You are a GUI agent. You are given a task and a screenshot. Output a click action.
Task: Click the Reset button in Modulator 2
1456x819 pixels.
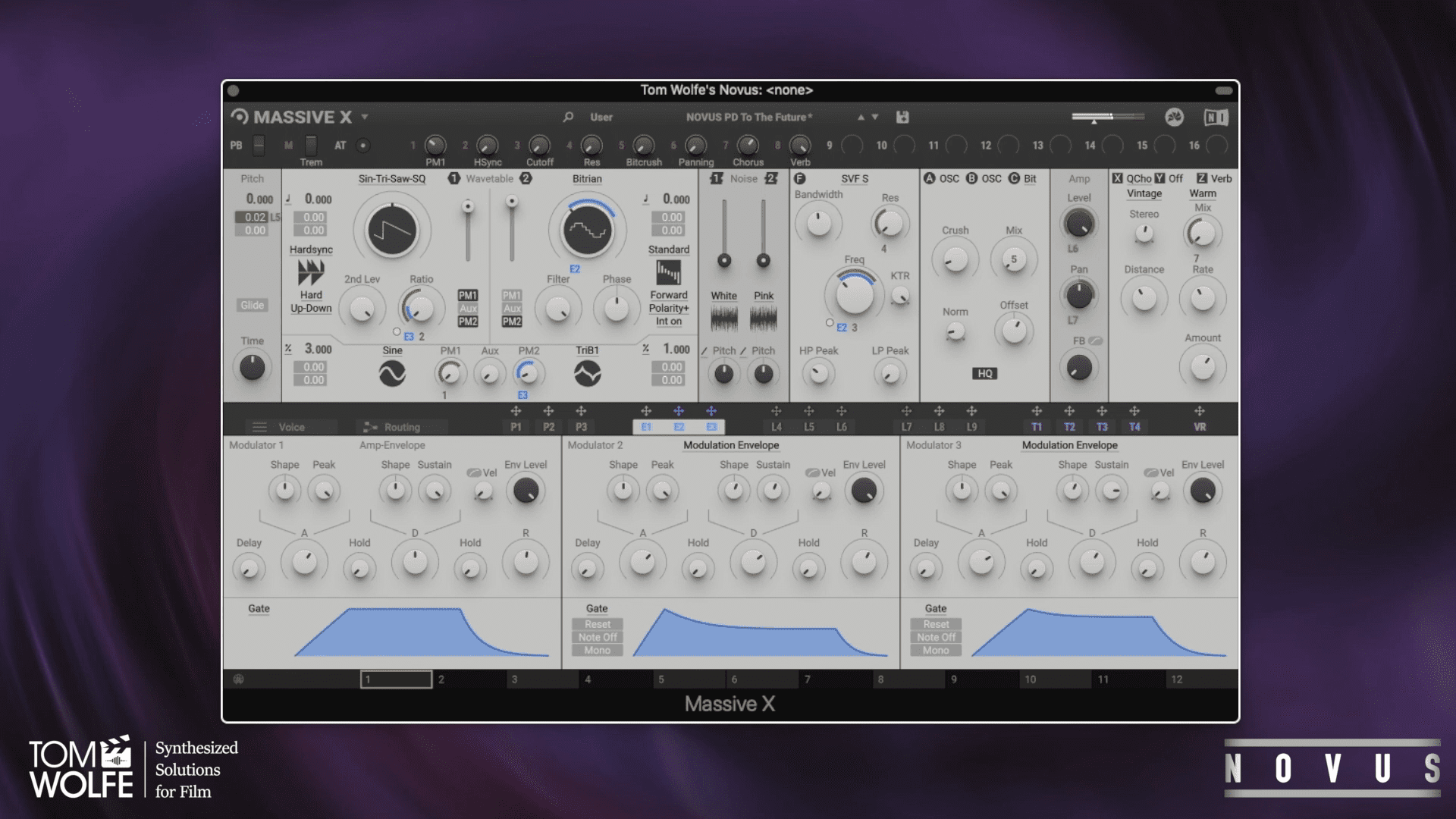pos(597,624)
